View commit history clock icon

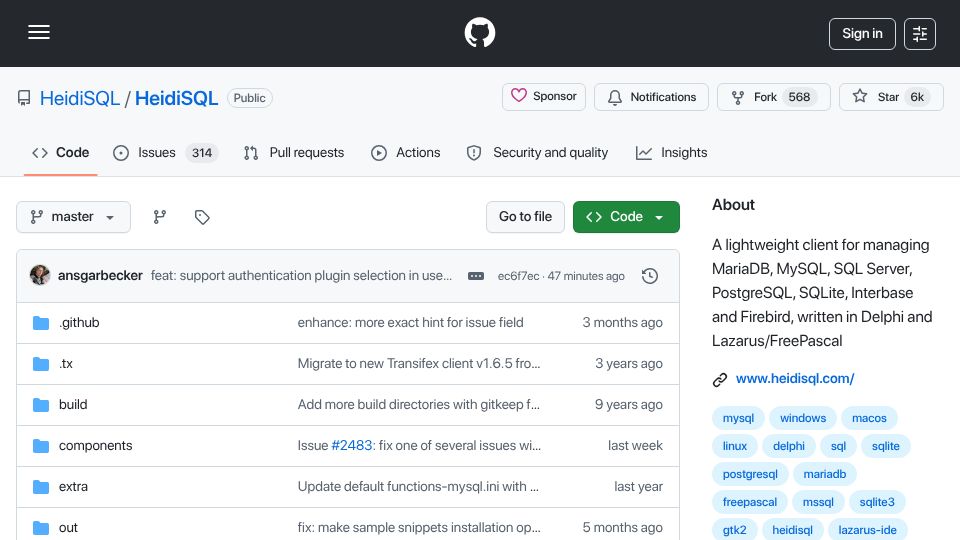[x=650, y=276]
